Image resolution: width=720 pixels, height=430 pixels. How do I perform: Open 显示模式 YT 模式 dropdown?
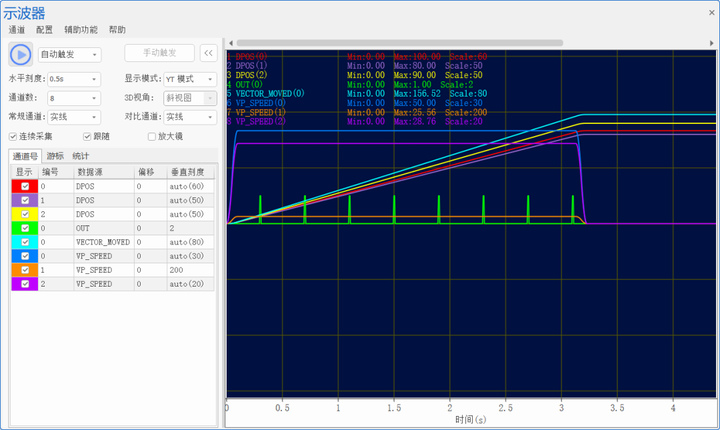point(190,79)
